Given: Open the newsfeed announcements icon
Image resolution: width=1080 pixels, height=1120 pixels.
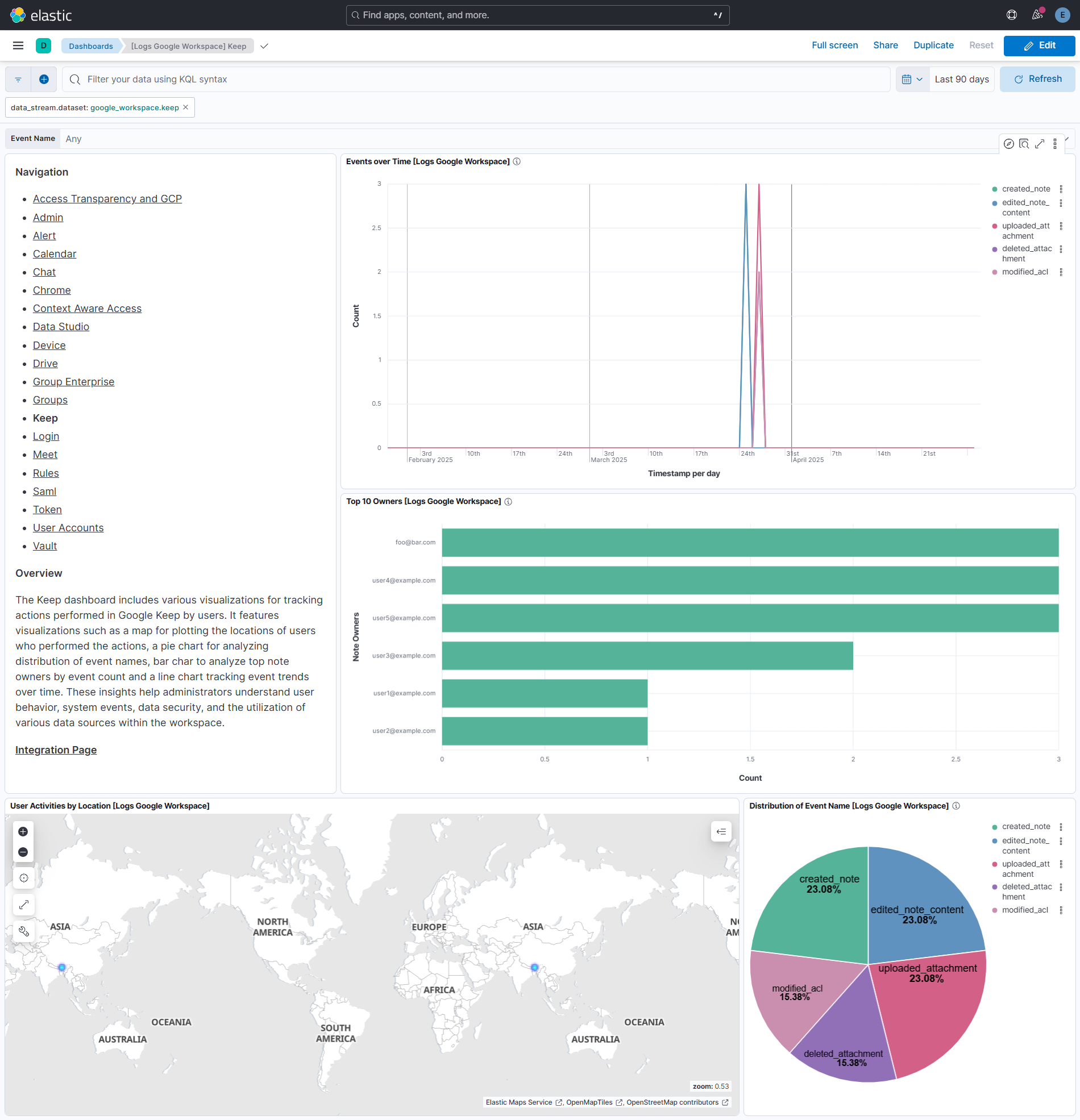Looking at the screenshot, I should click(1037, 15).
